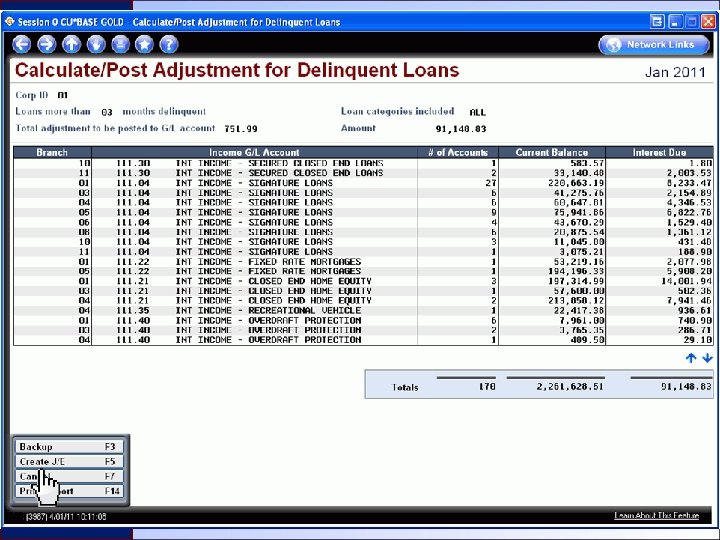
Task: Click the total balance 2,261,628.51
Action: (x=570, y=387)
